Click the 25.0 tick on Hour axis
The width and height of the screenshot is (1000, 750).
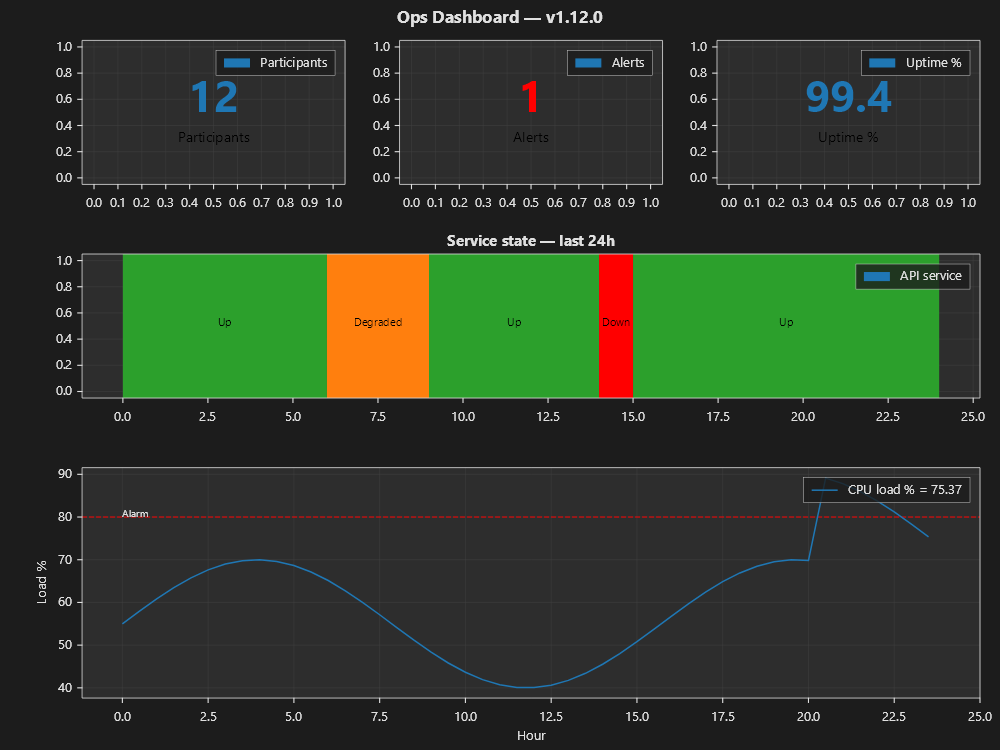980,717
